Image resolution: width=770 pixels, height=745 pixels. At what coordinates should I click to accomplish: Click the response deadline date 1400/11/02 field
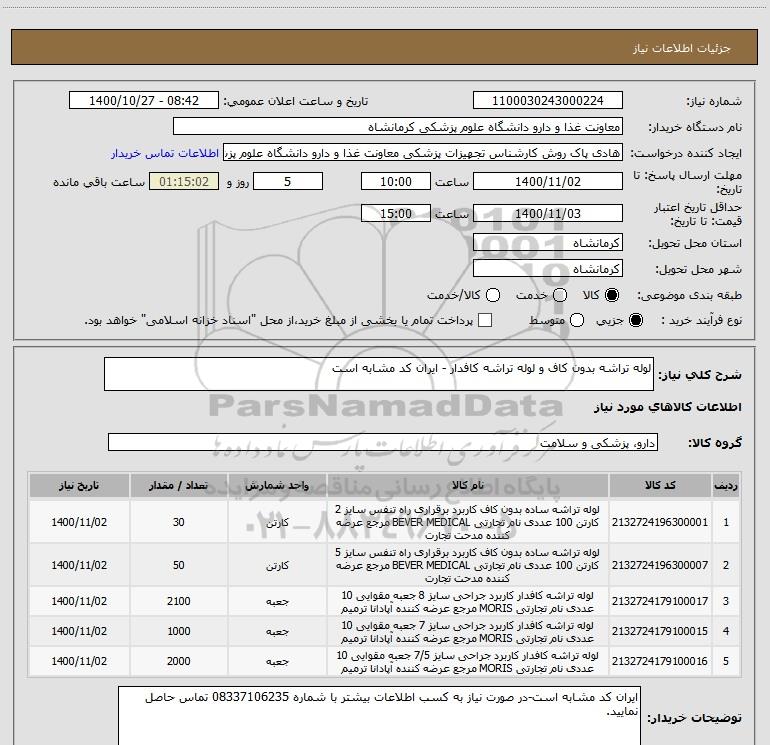(x=548, y=182)
